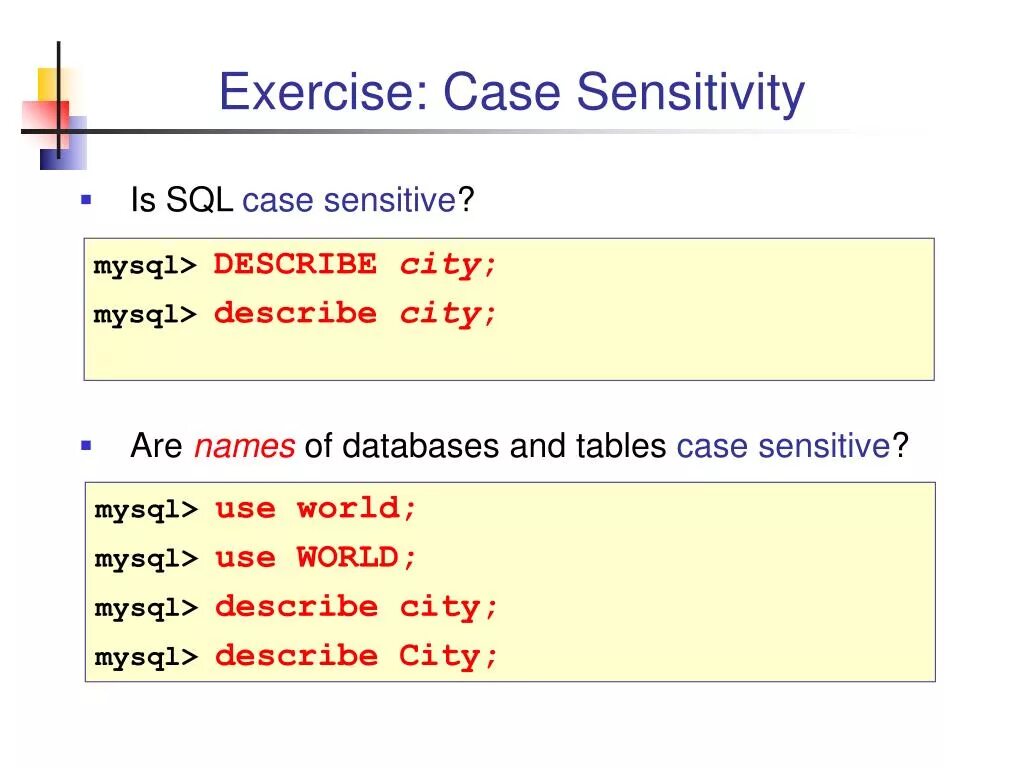Click 'of databases and tables' text
Image resolution: width=1024 pixels, height=768 pixels.
(485, 446)
